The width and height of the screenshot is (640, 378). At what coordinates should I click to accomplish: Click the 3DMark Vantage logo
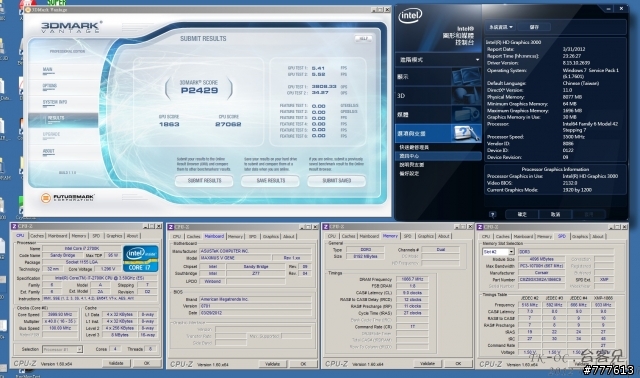pyautogui.click(x=71, y=27)
